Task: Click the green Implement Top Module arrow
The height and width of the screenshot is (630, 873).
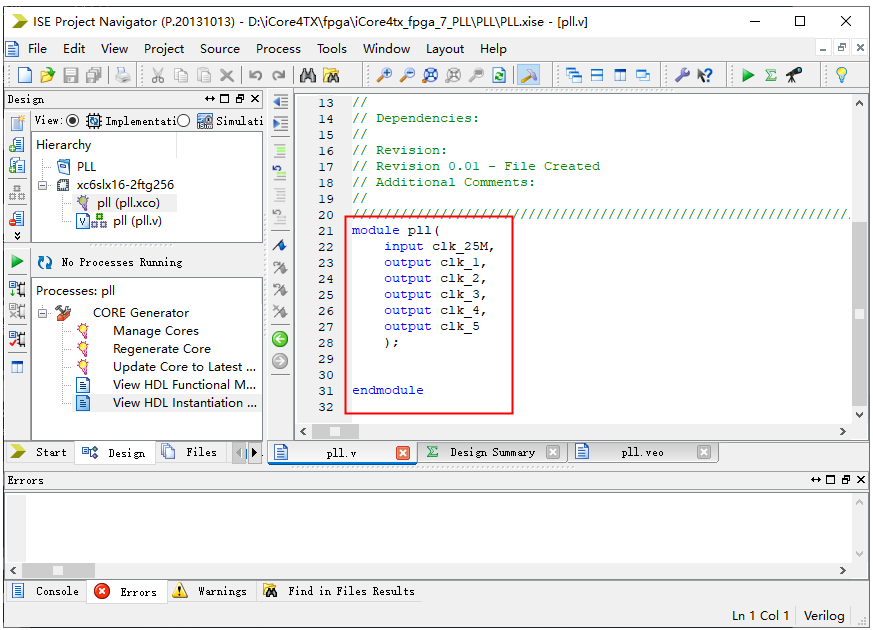Action: tap(747, 75)
